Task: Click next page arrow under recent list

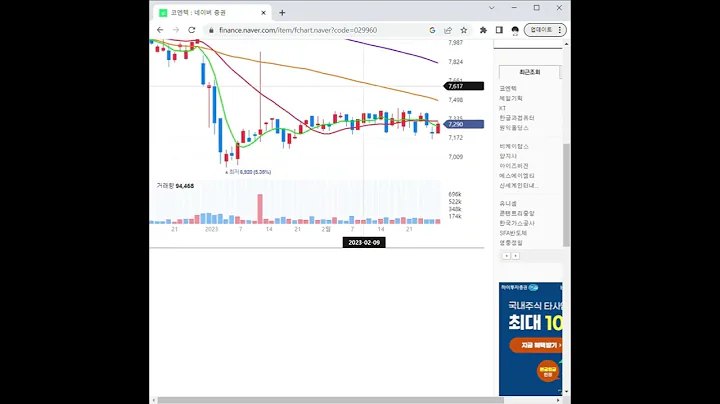Action: coord(516,256)
